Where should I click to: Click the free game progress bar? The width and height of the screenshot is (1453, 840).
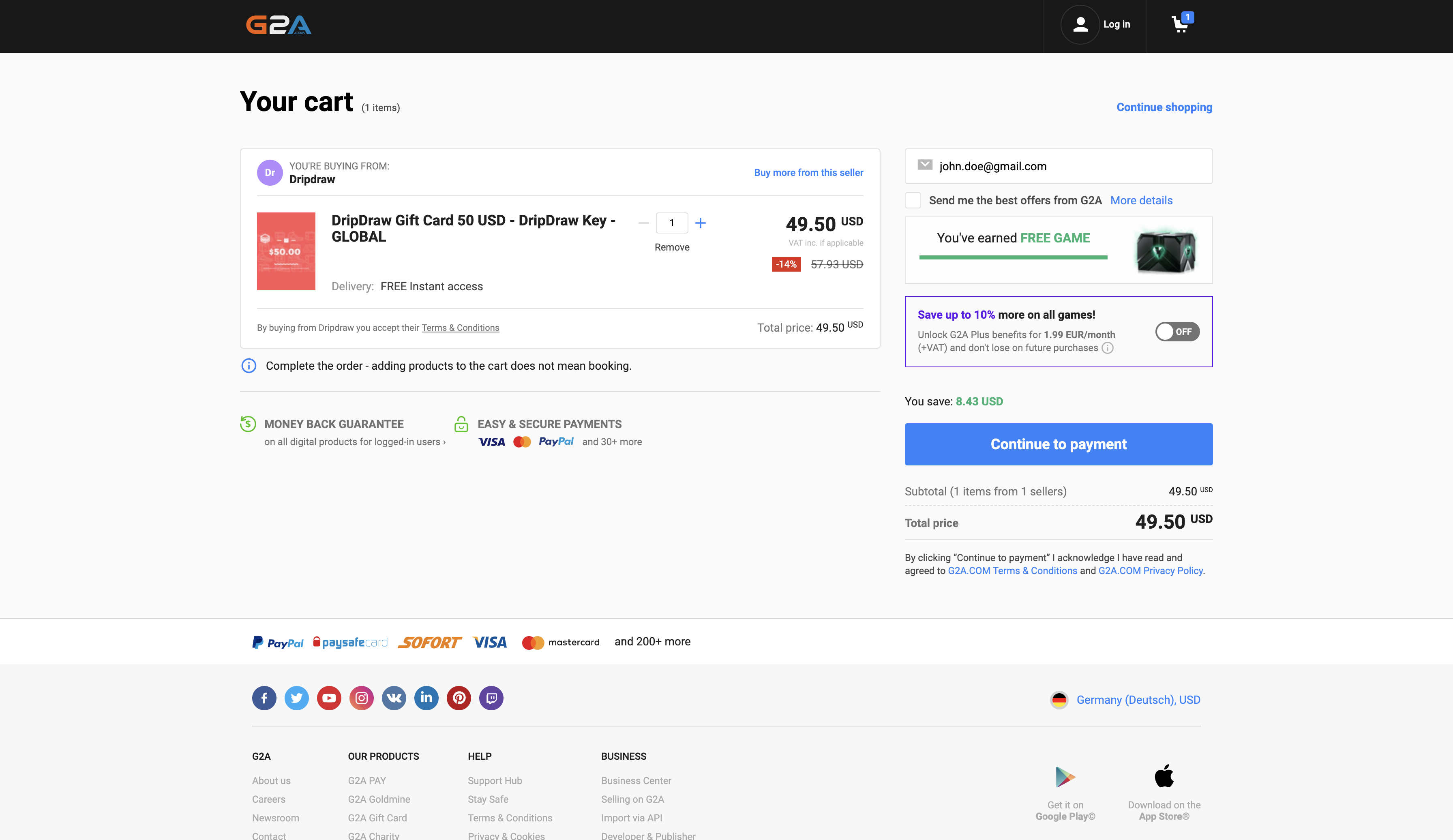[x=1013, y=257]
